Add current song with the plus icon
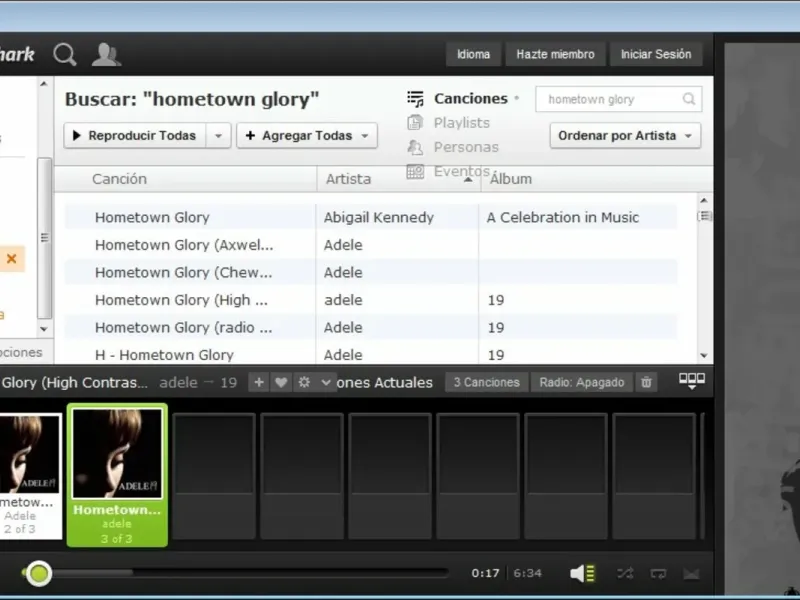 [259, 382]
